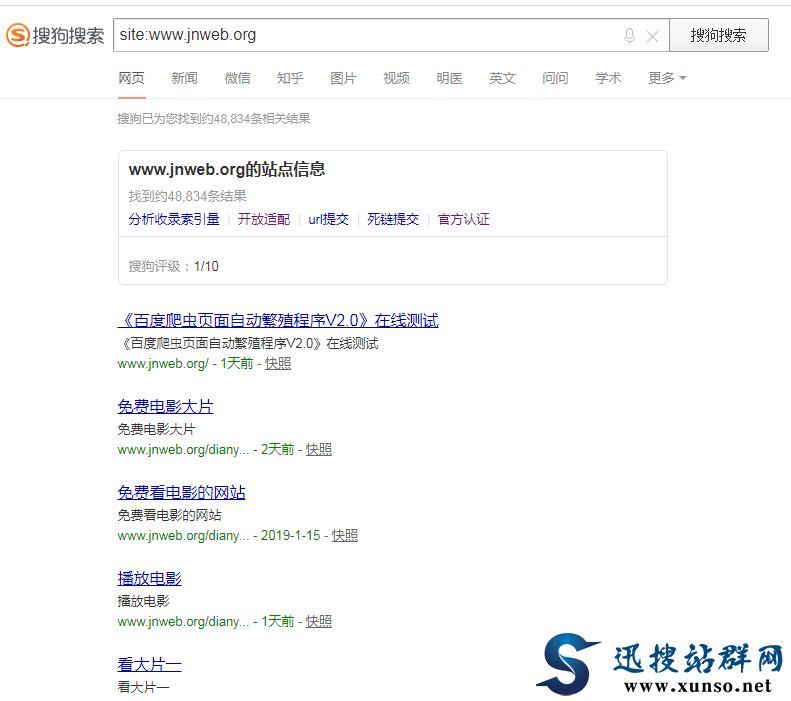
Task: Click the 播放电影 snippet text
Action: (x=144, y=601)
